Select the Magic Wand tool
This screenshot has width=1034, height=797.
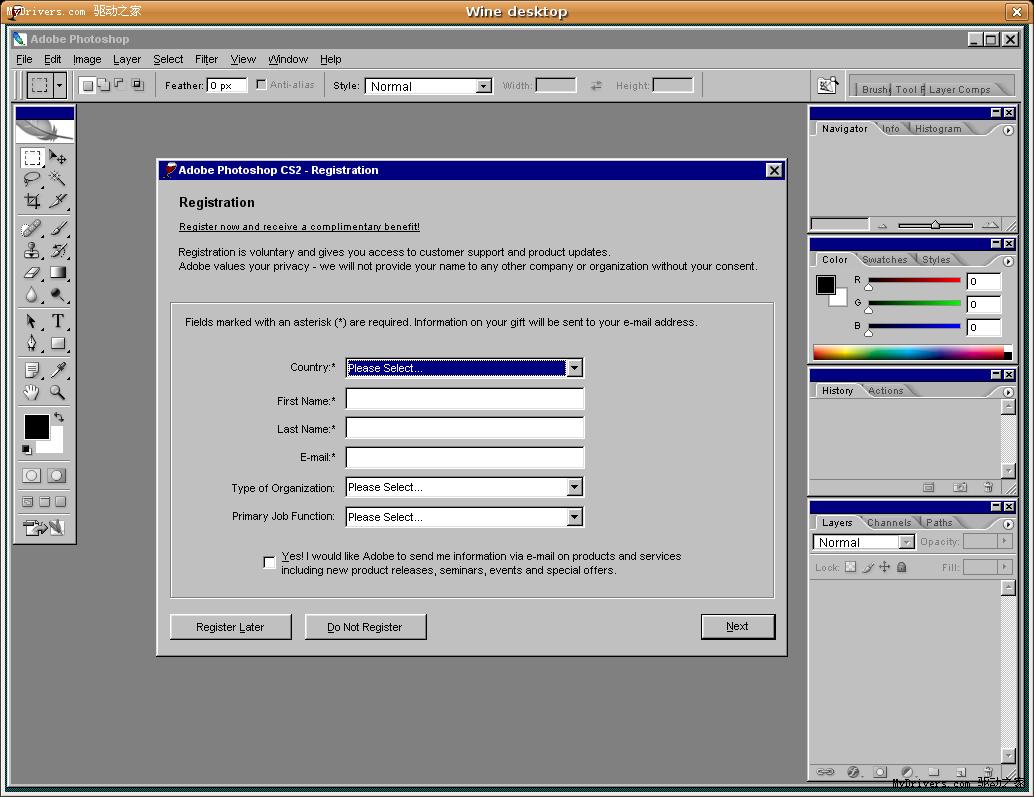point(57,179)
